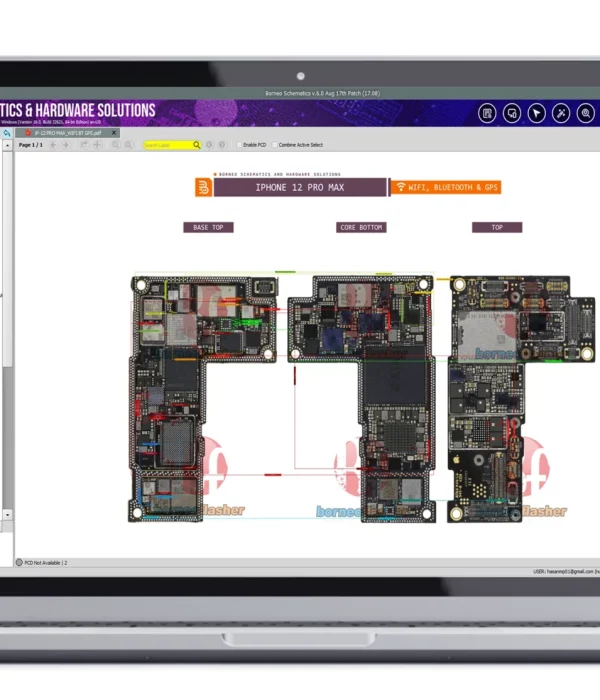This screenshot has width=600, height=700.
Task: Click the PCD Not Available status indicator circle
Action: tap(19, 562)
